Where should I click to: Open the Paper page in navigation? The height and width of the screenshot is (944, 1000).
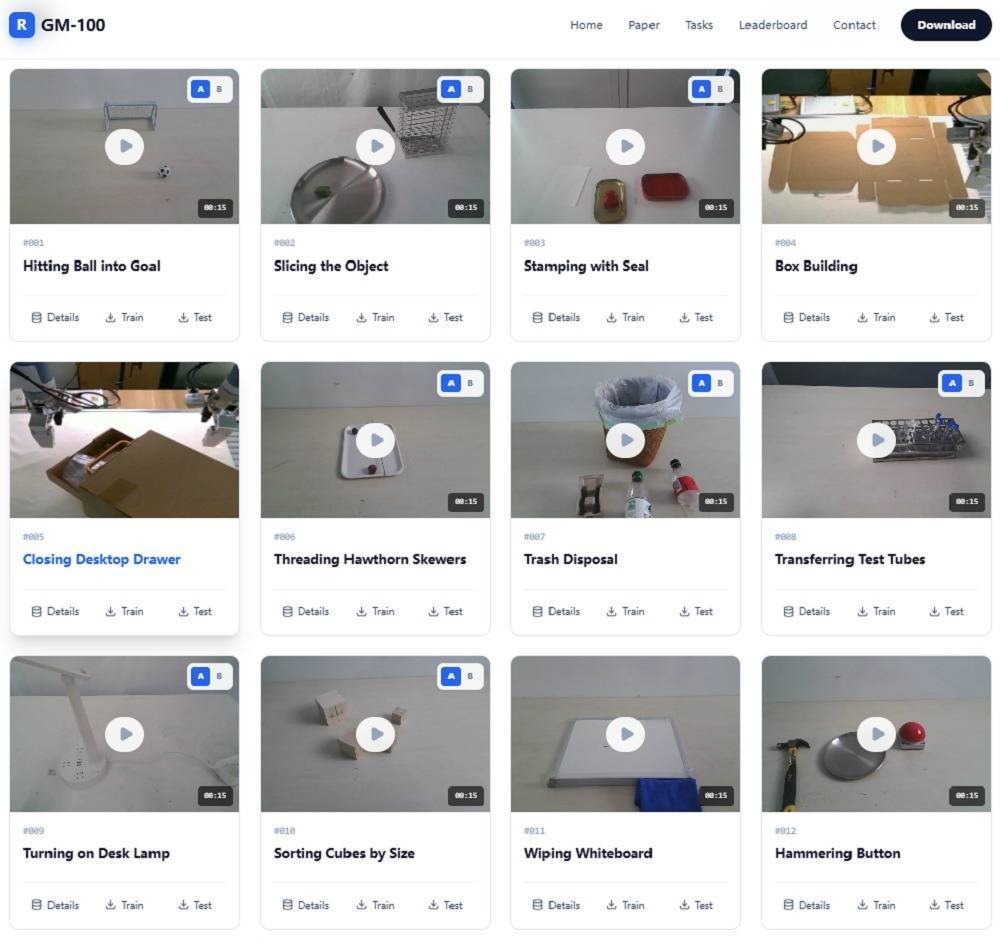pyautogui.click(x=644, y=25)
